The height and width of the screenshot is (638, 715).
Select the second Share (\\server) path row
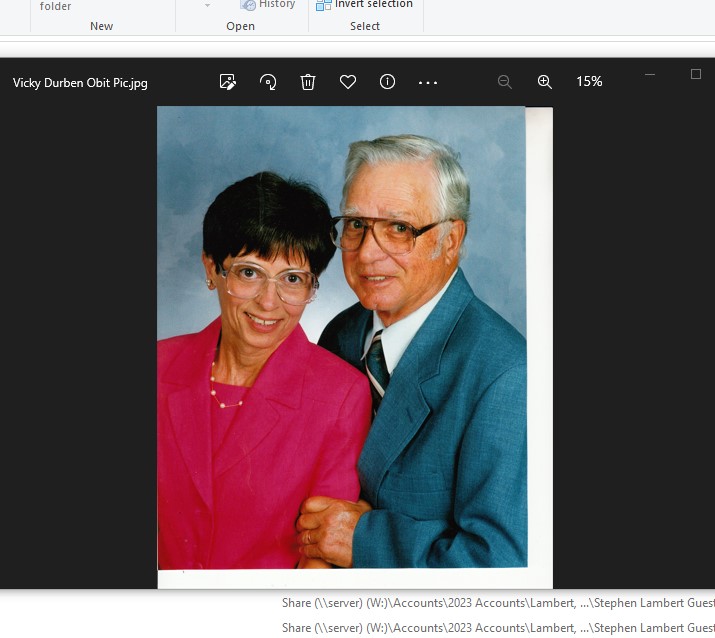497,628
